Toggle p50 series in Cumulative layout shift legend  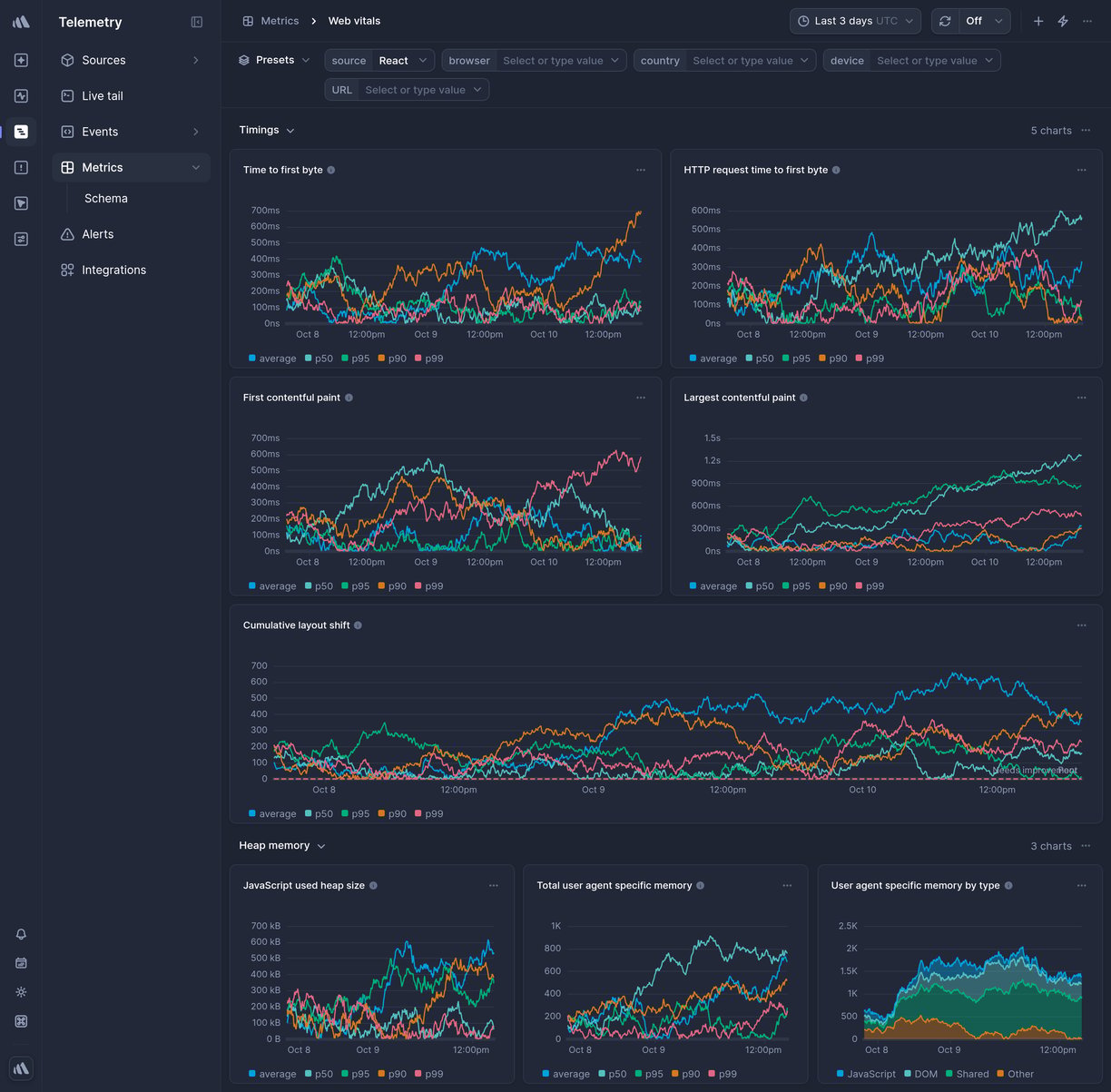point(319,814)
